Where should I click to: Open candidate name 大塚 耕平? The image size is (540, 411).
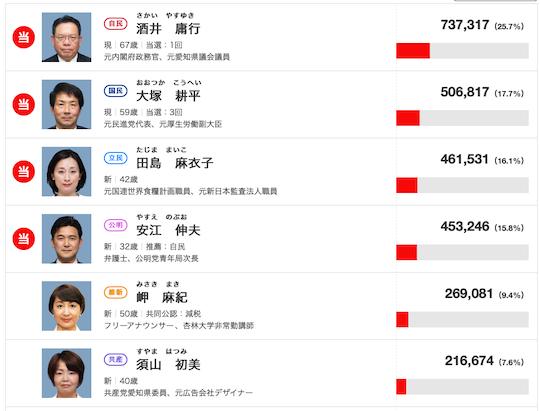tap(168, 95)
